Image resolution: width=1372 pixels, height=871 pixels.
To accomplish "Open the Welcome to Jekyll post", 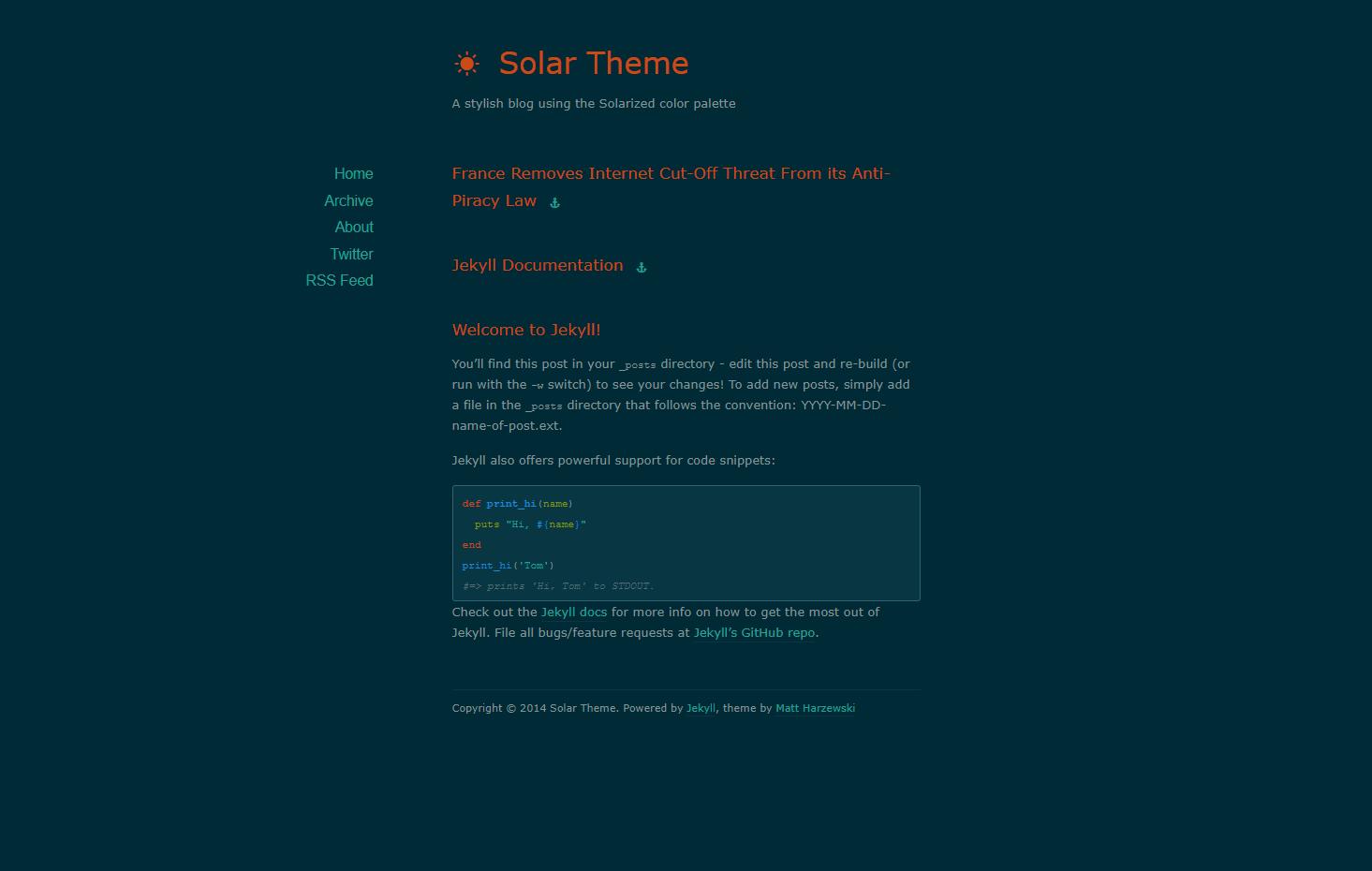I will click(x=525, y=330).
